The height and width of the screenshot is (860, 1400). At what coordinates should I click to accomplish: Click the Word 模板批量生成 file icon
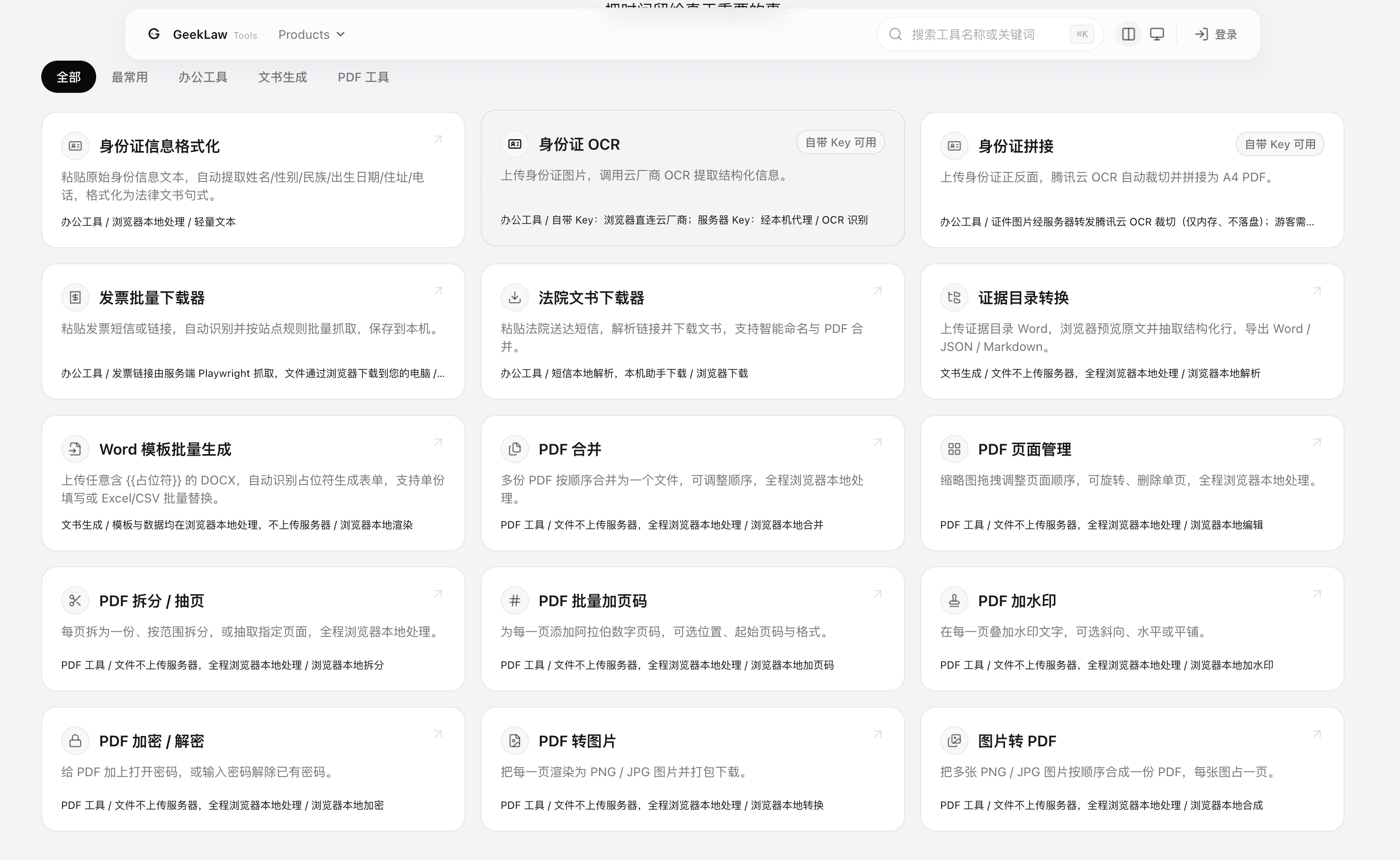point(75,449)
